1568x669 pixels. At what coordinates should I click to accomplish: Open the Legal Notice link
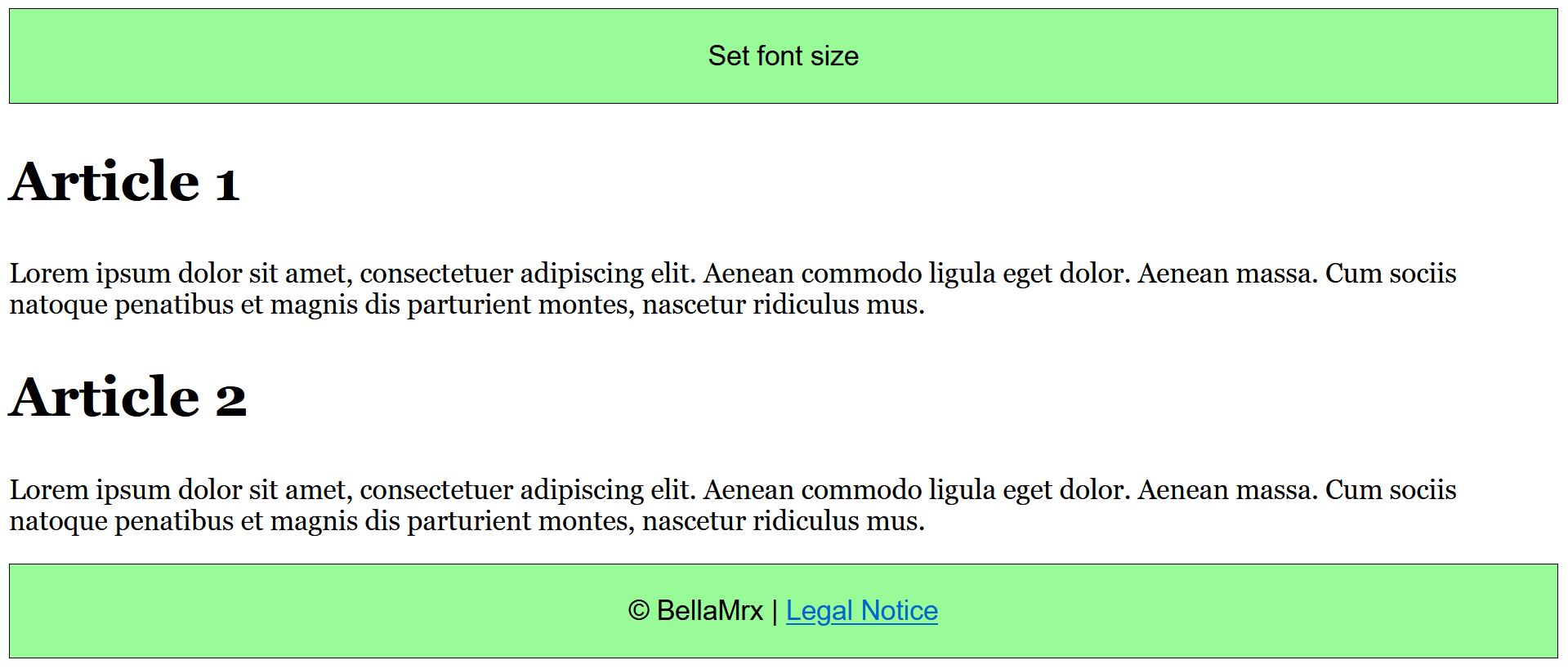tap(861, 611)
